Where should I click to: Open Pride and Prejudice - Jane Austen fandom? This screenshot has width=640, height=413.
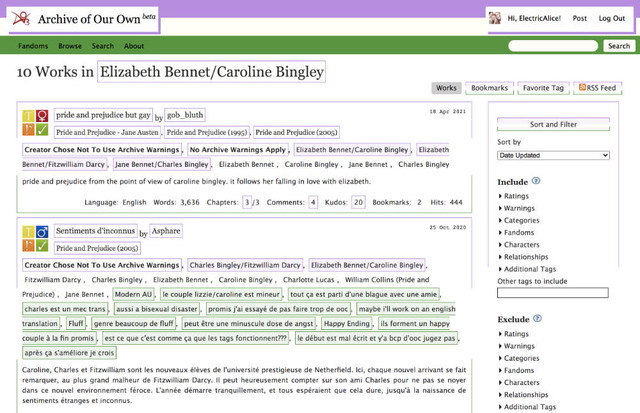(x=107, y=132)
